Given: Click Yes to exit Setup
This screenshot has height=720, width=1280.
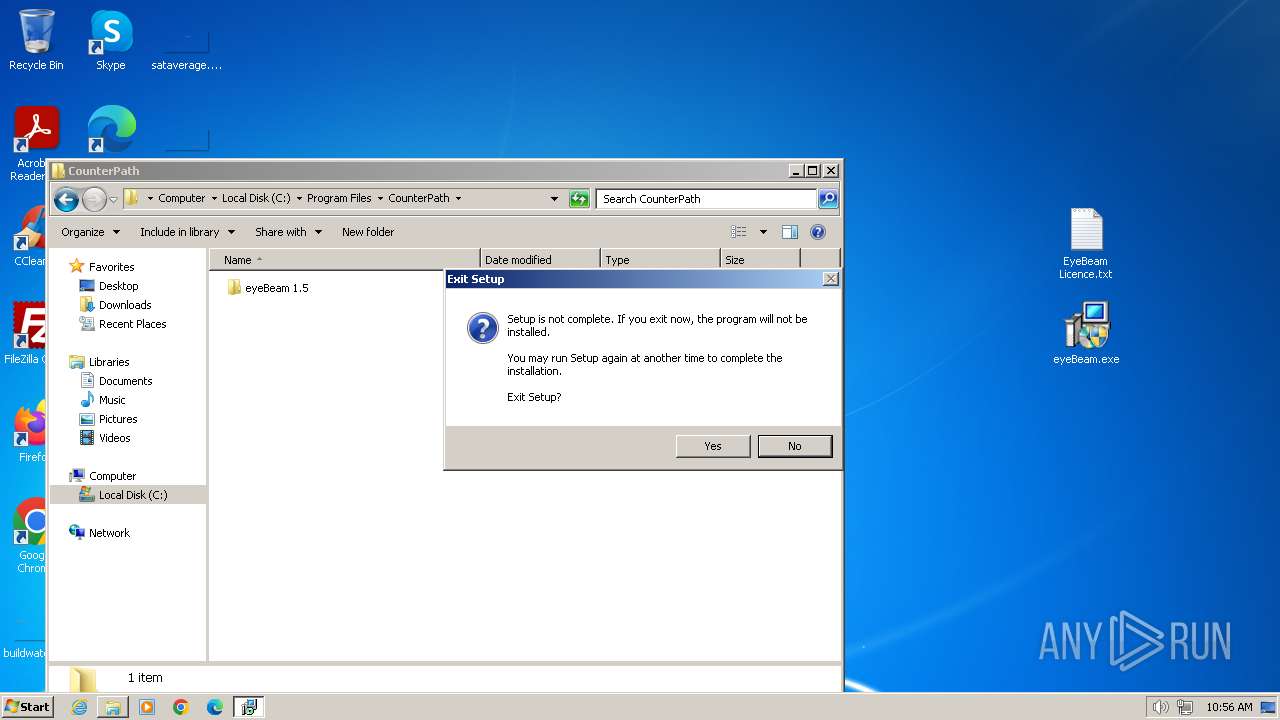Looking at the screenshot, I should (713, 446).
